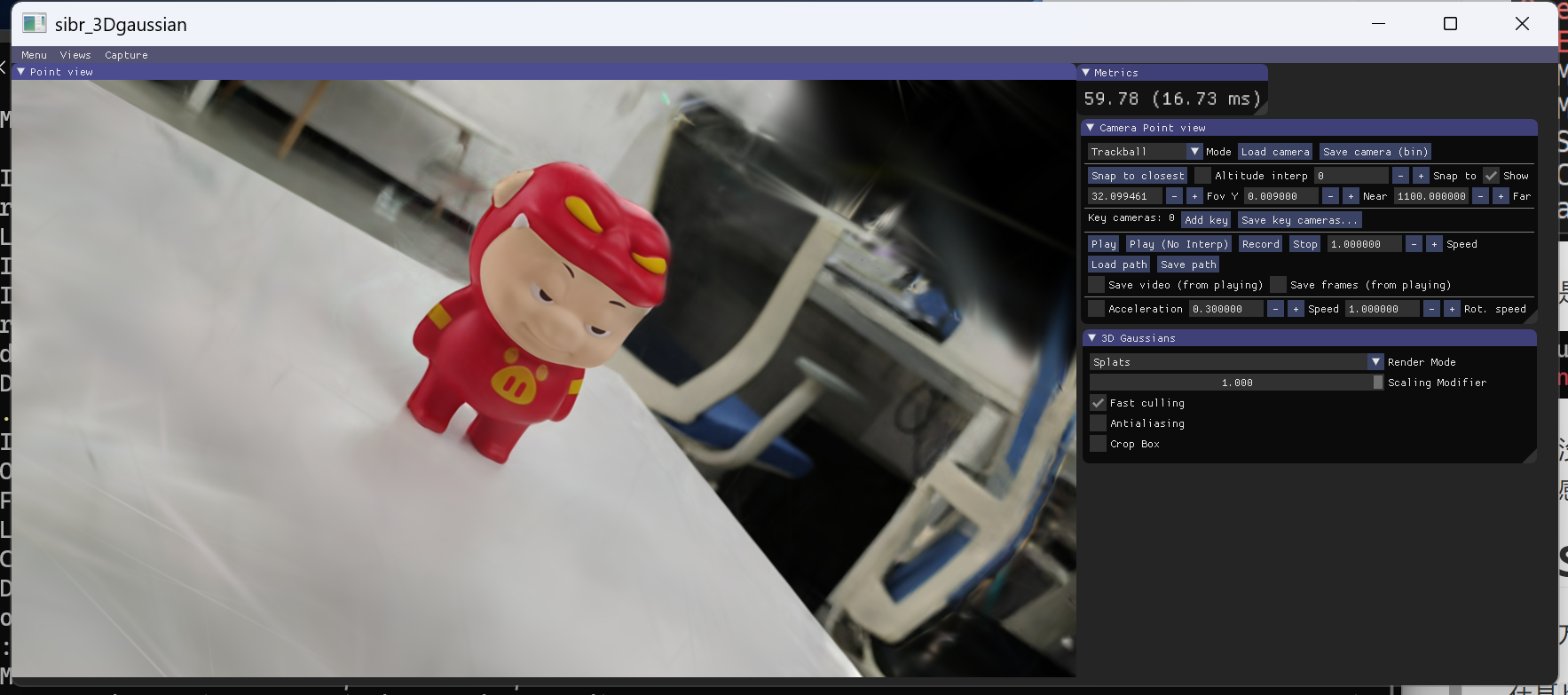The height and width of the screenshot is (695, 1568).
Task: Collapse the Camera Point view panel
Action: [x=1091, y=128]
